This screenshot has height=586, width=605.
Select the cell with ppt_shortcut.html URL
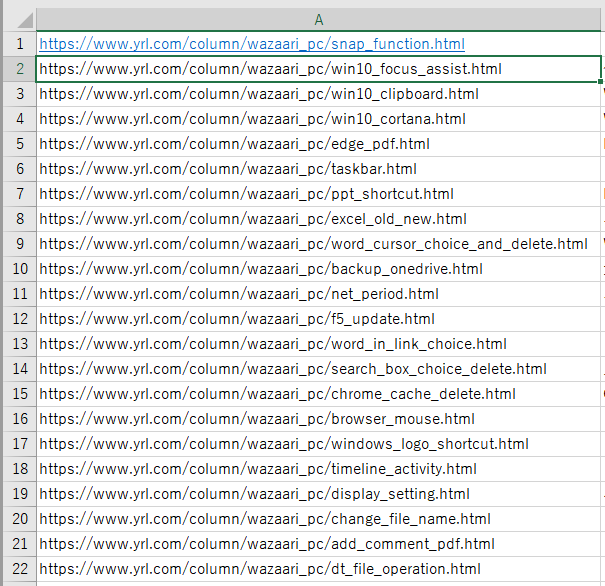tap(319, 194)
